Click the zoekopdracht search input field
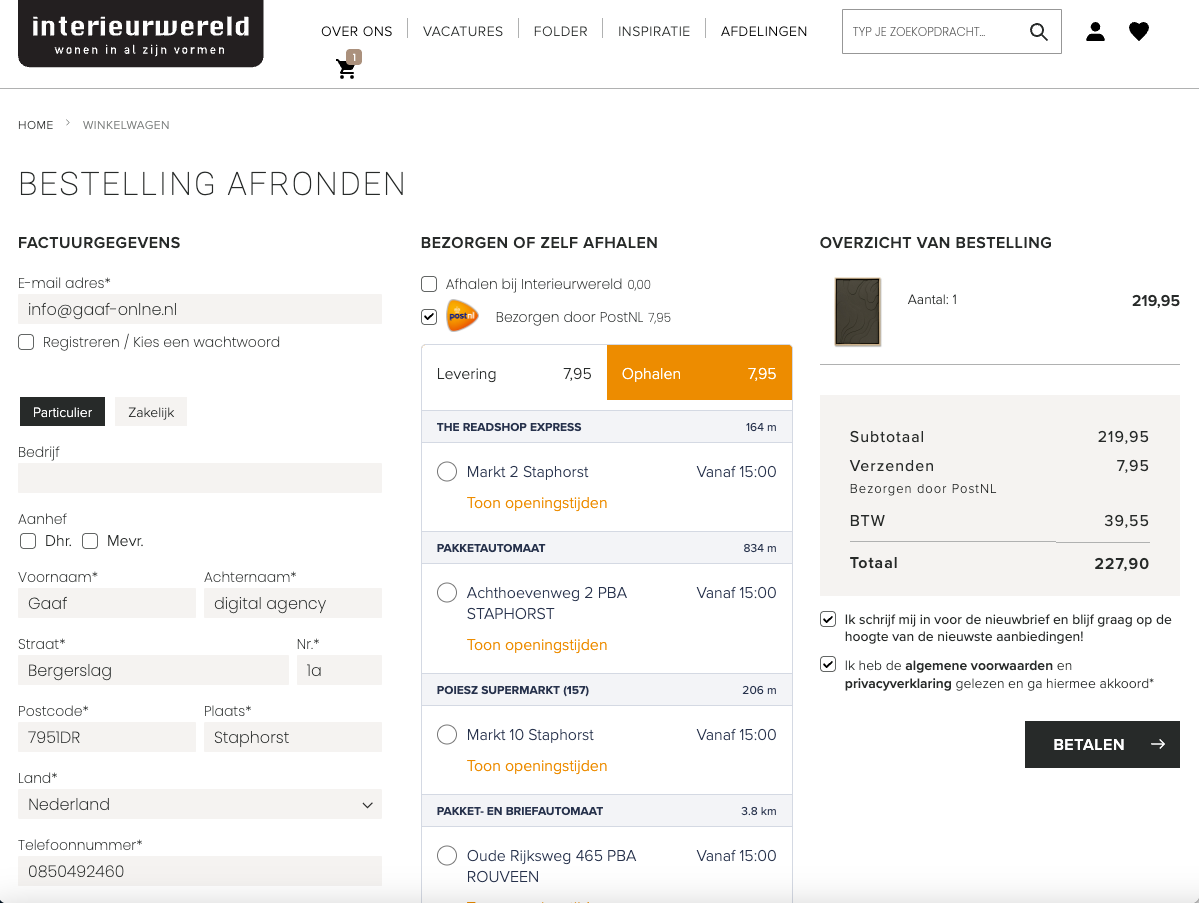The width and height of the screenshot is (1199, 903). click(x=930, y=31)
